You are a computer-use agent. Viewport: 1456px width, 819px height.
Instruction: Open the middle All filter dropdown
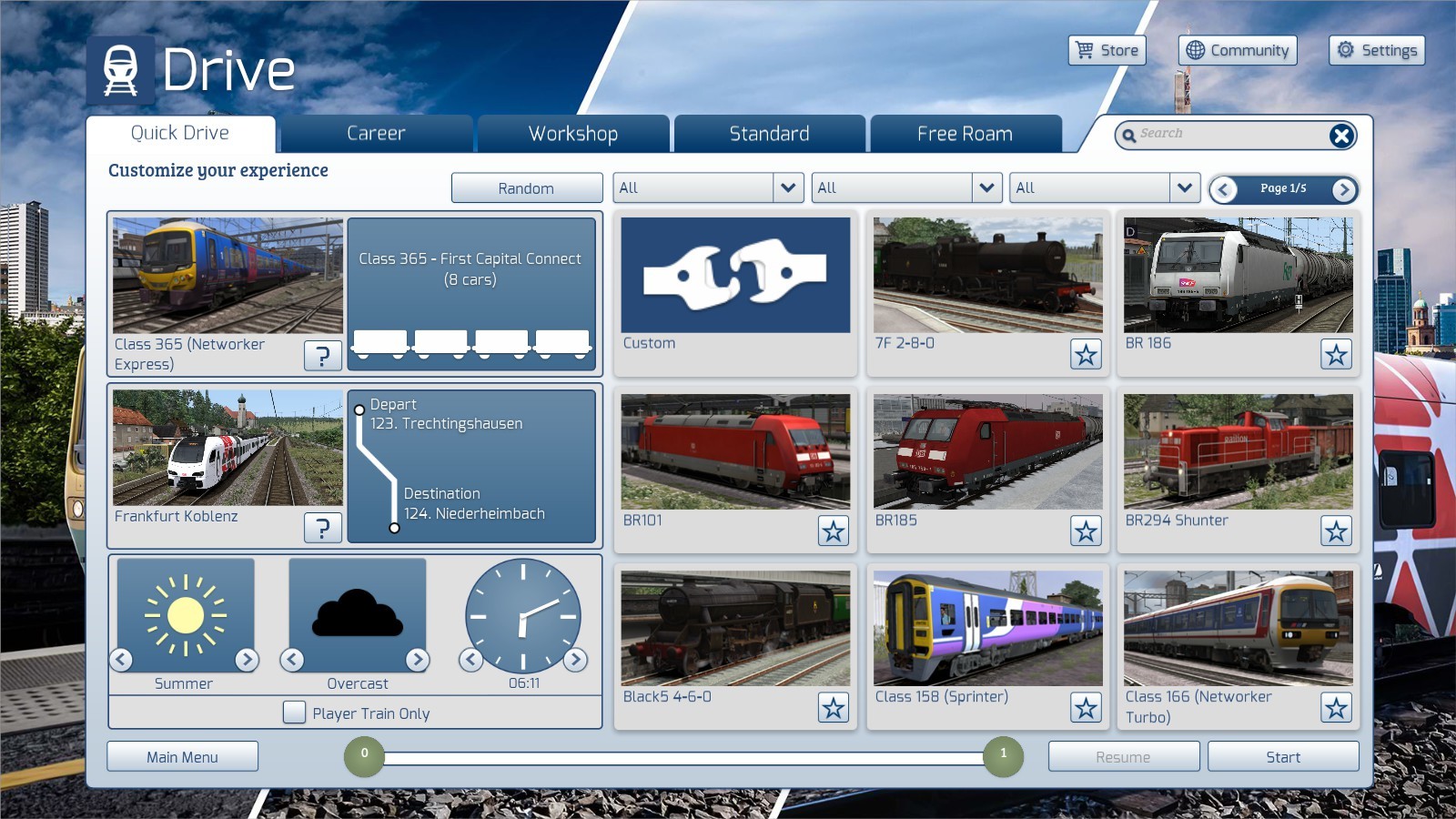(986, 188)
